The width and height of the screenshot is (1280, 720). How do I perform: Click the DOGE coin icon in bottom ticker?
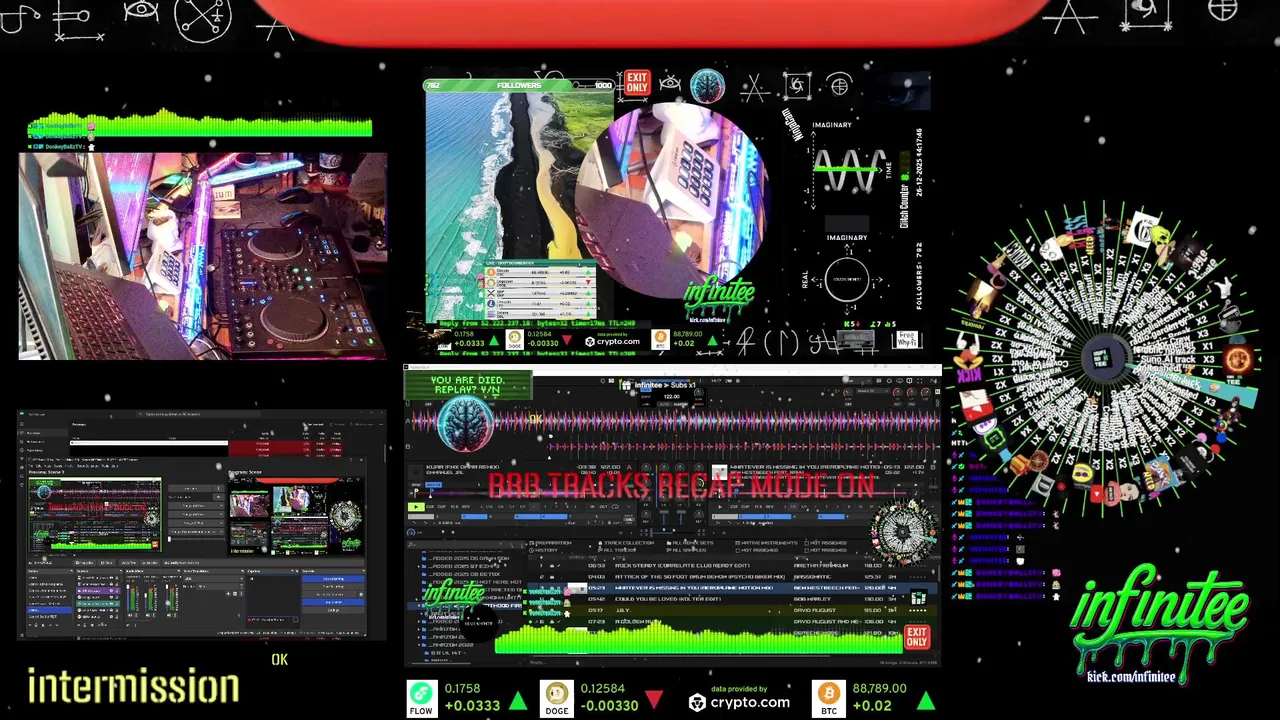556,697
